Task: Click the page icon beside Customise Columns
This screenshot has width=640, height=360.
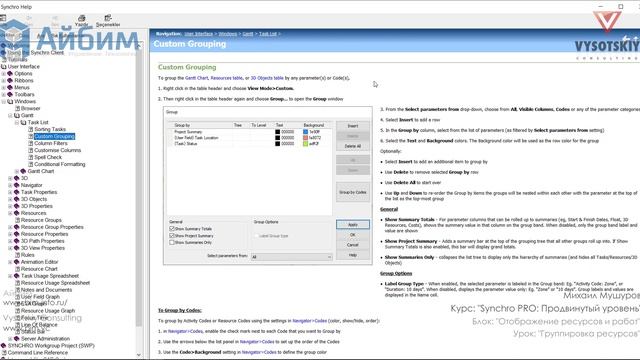Action: tap(31, 150)
